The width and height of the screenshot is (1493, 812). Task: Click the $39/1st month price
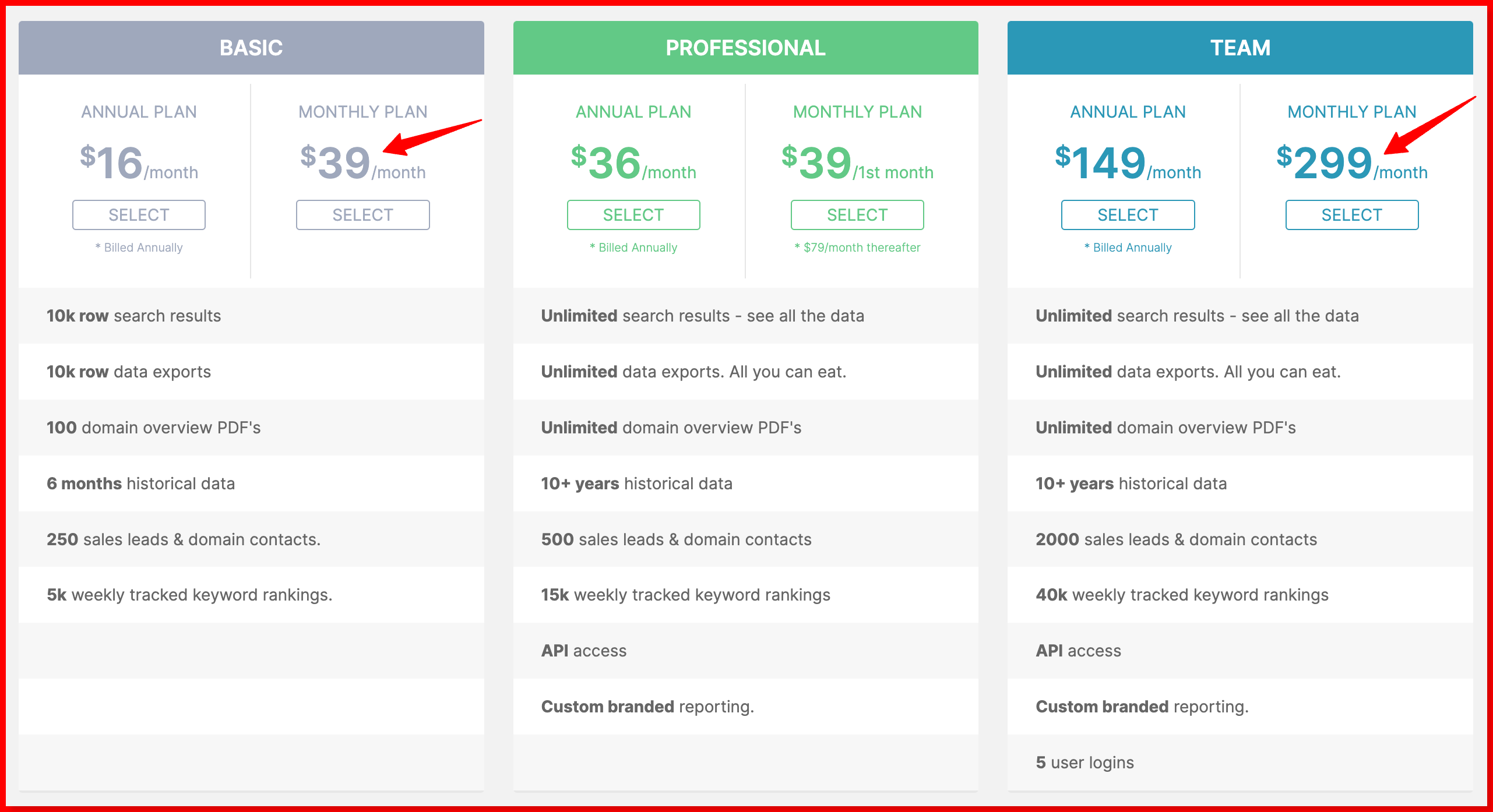click(857, 163)
